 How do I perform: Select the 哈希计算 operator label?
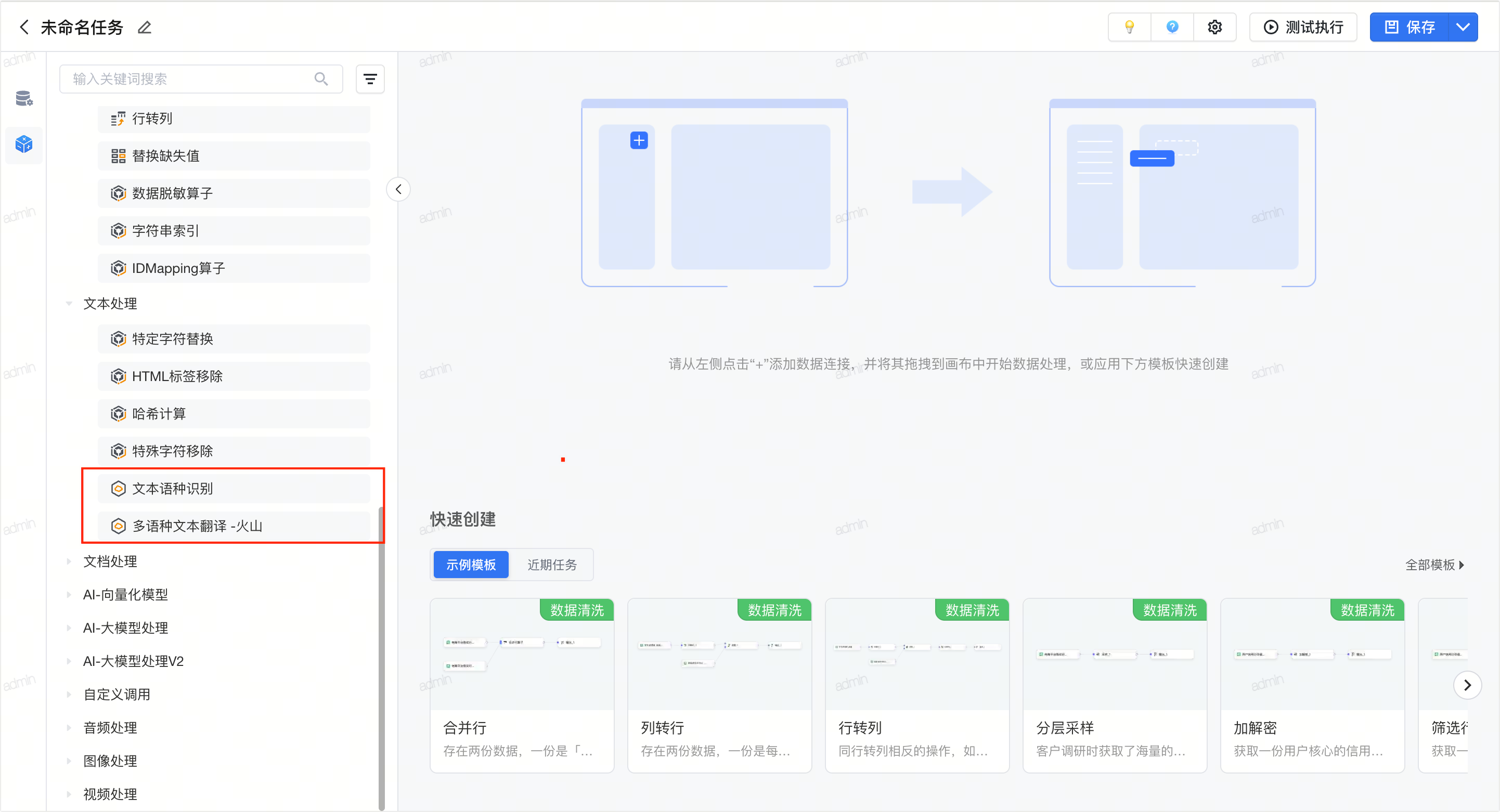[x=159, y=414]
